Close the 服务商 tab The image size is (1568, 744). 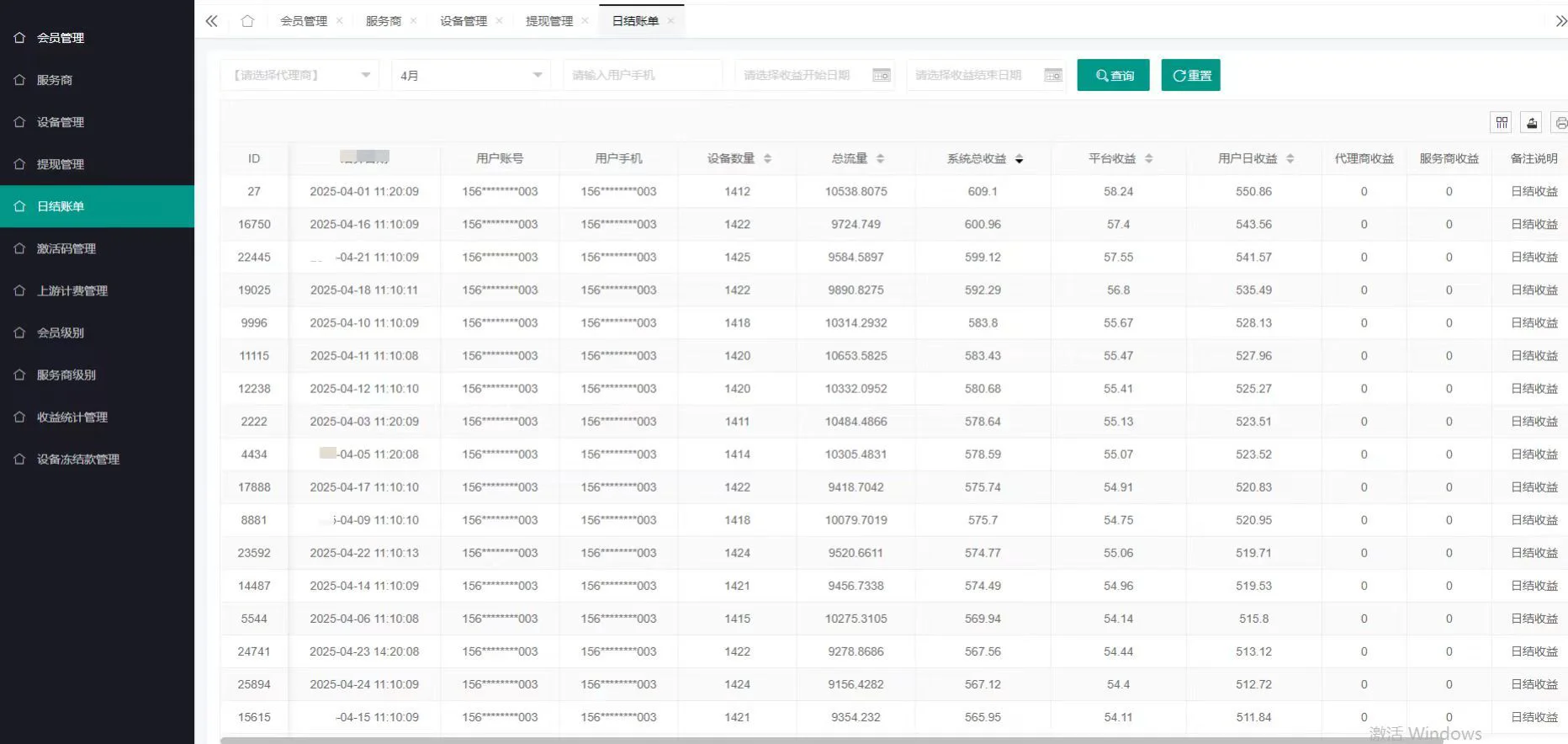click(413, 21)
